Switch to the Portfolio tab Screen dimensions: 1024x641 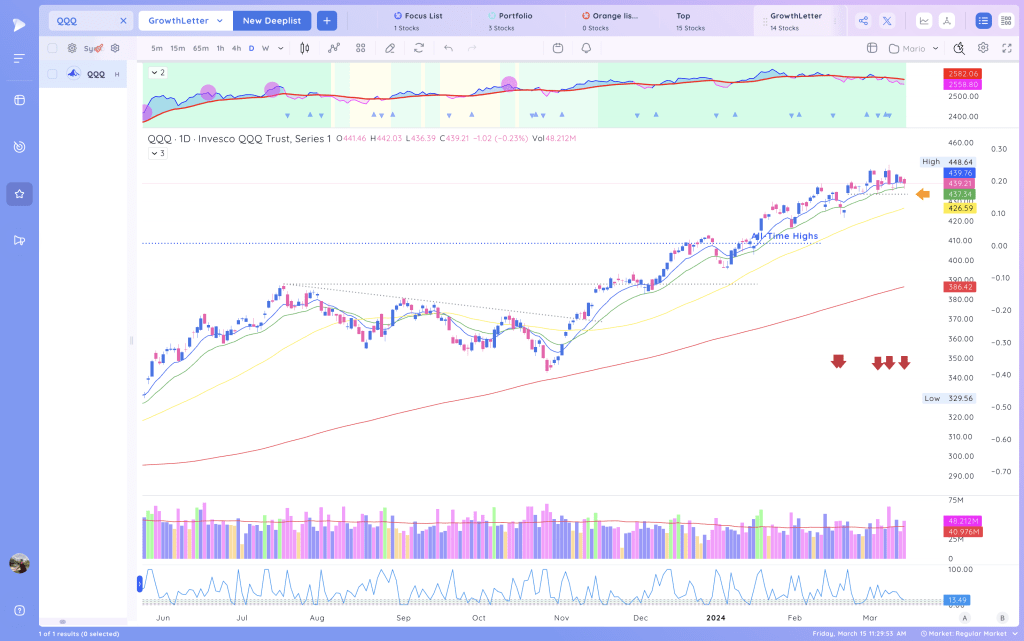pyautogui.click(x=511, y=21)
